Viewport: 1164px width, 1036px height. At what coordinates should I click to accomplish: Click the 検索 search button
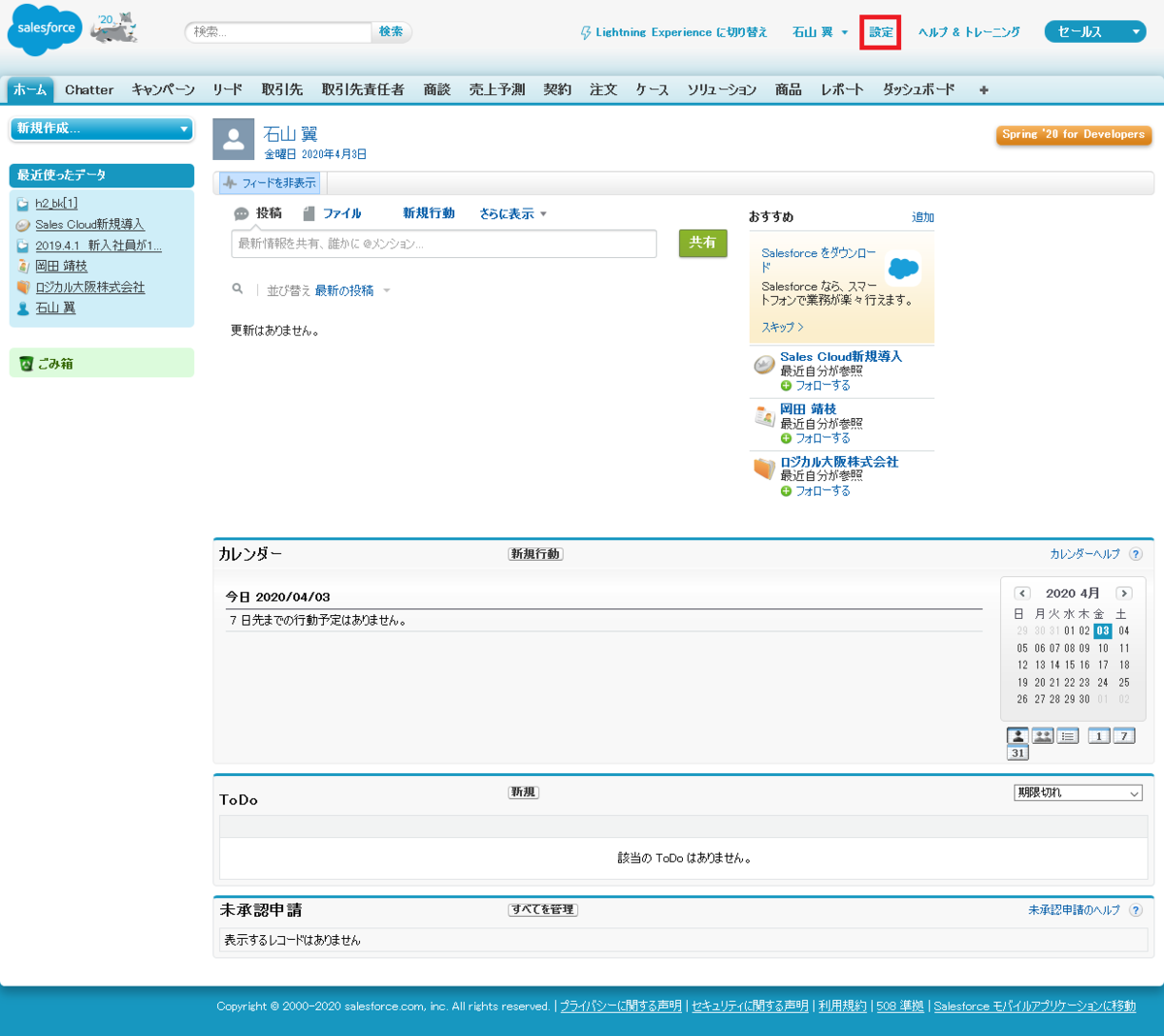[x=392, y=32]
